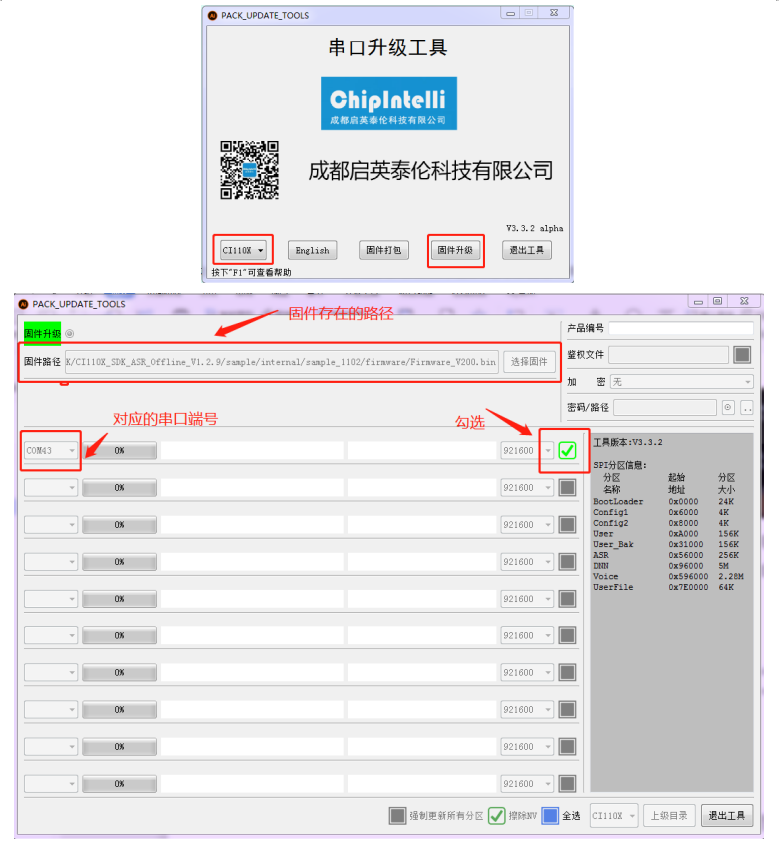Image resolution: width=779 pixels, height=846 pixels.
Task: Click the green 固件升级 tab label
Action: pyautogui.click(x=42, y=333)
